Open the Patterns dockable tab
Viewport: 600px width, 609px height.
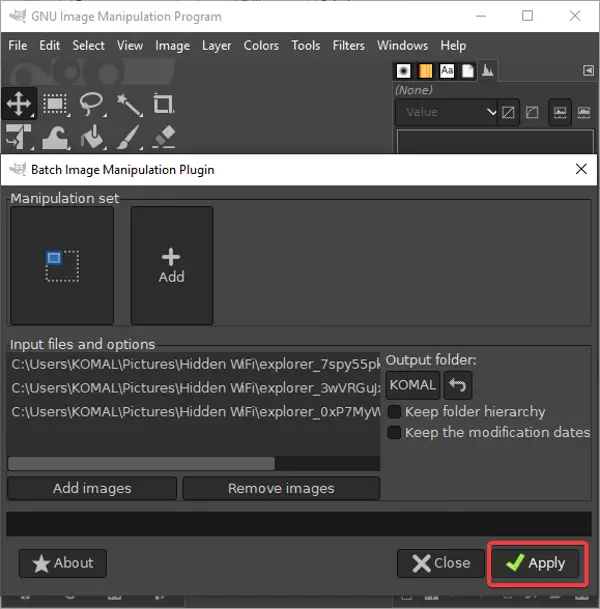(425, 71)
